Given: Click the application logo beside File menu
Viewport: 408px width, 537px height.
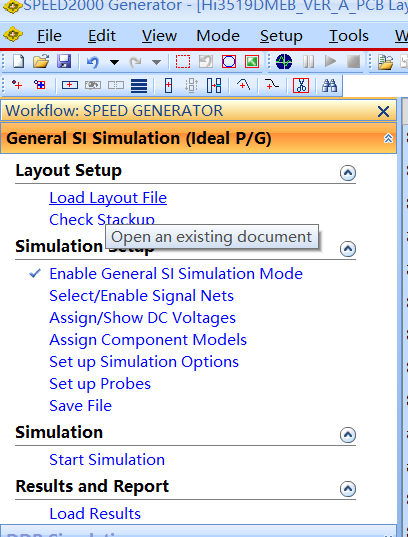Looking at the screenshot, I should (x=13, y=35).
